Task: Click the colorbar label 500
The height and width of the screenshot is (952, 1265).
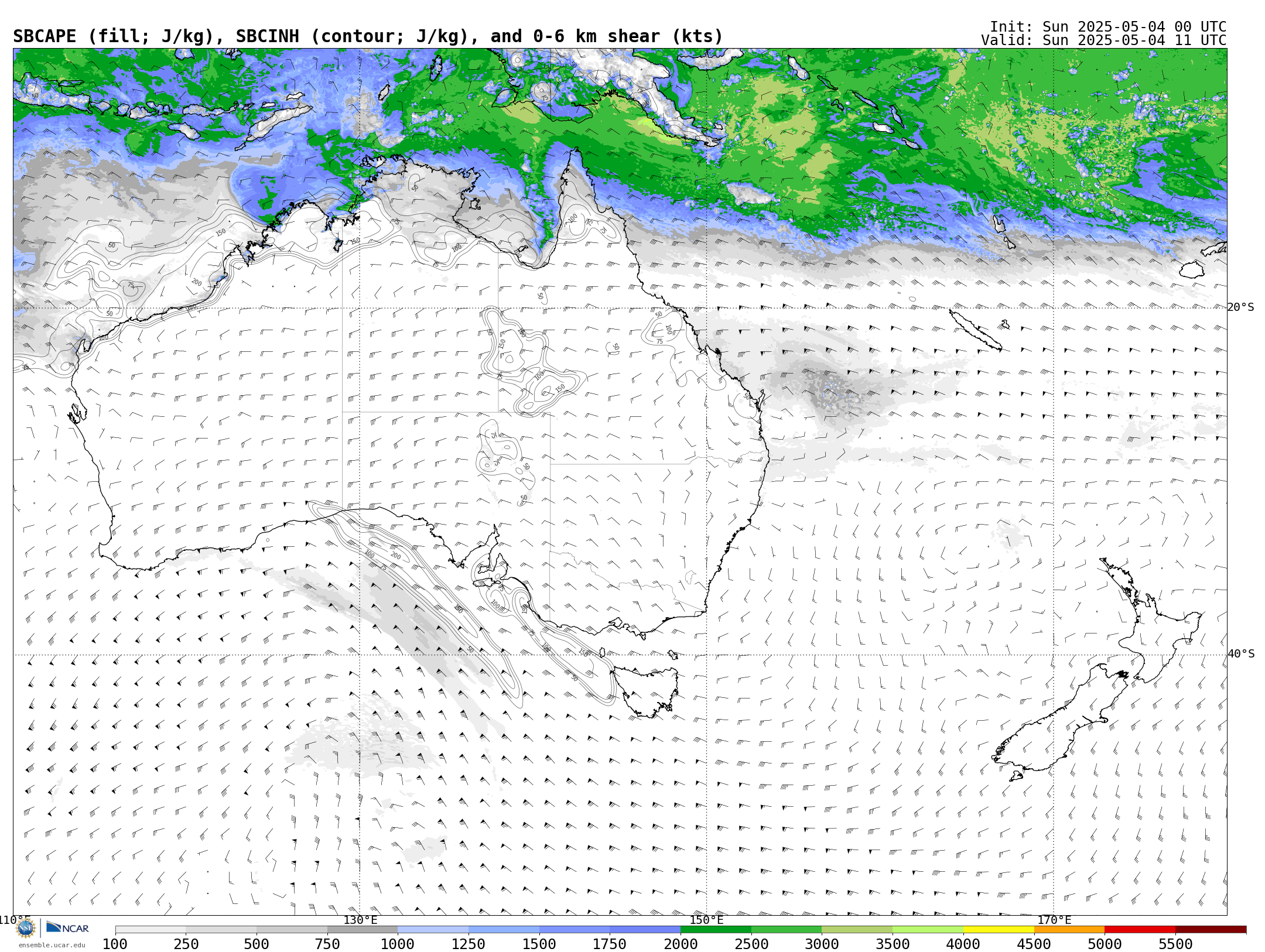Action: [x=257, y=944]
